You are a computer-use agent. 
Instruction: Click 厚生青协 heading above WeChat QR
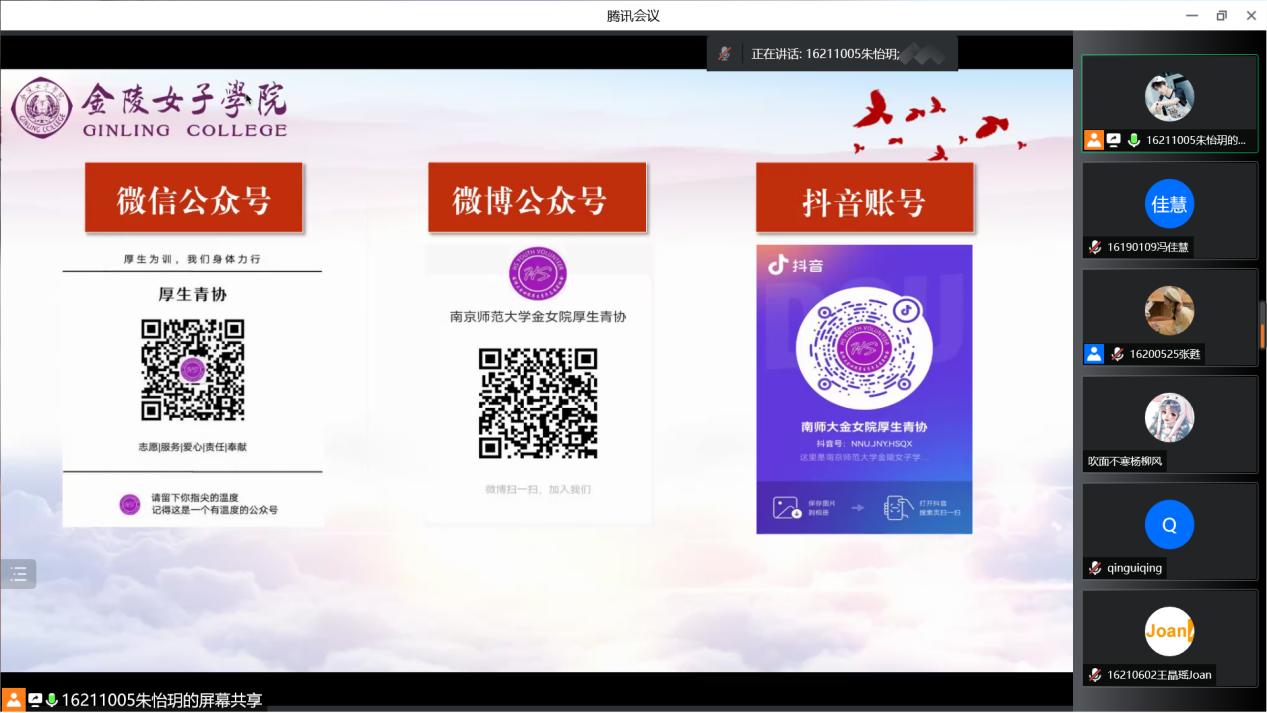point(193,294)
